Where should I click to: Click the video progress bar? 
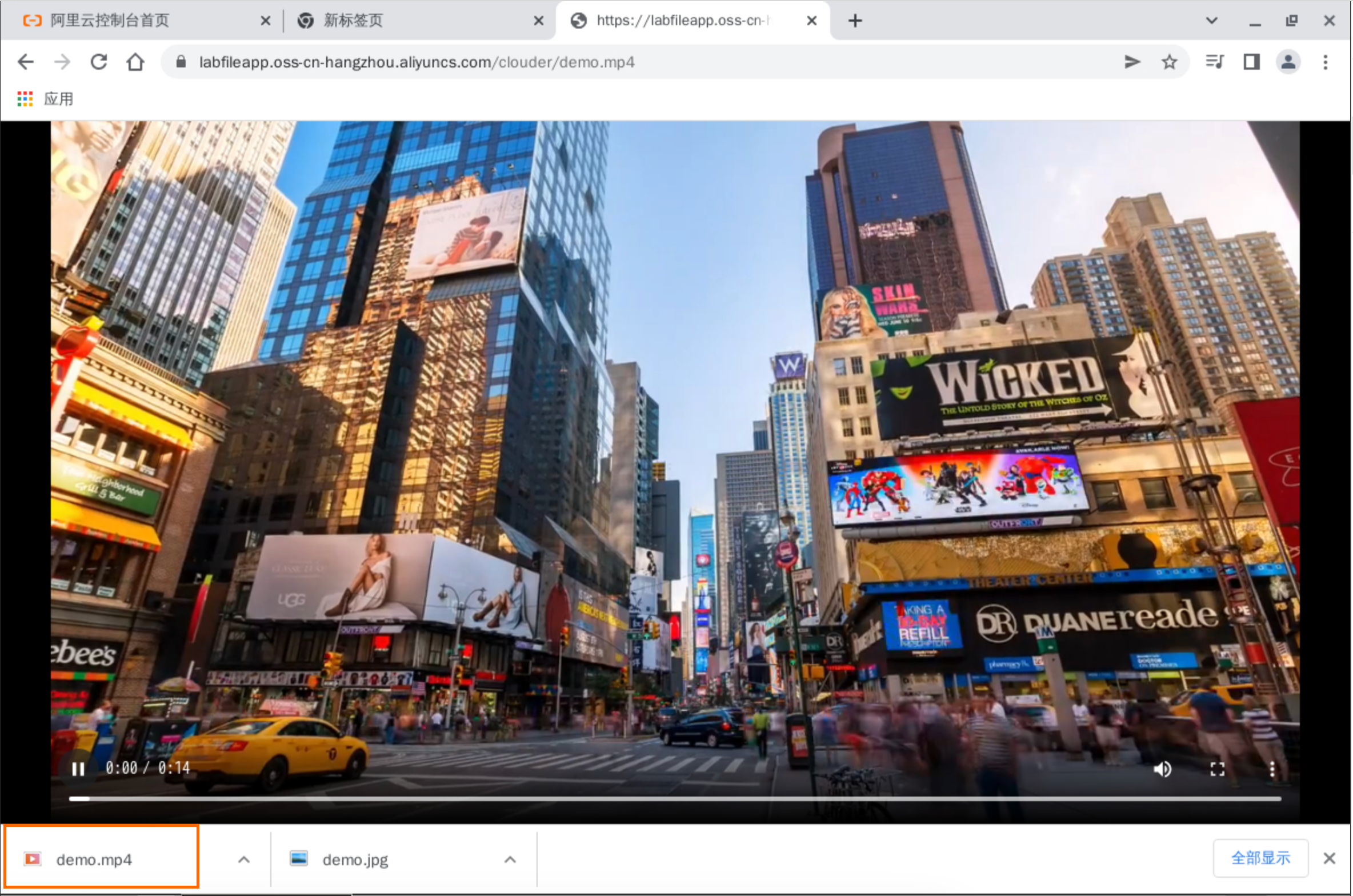pyautogui.click(x=674, y=798)
